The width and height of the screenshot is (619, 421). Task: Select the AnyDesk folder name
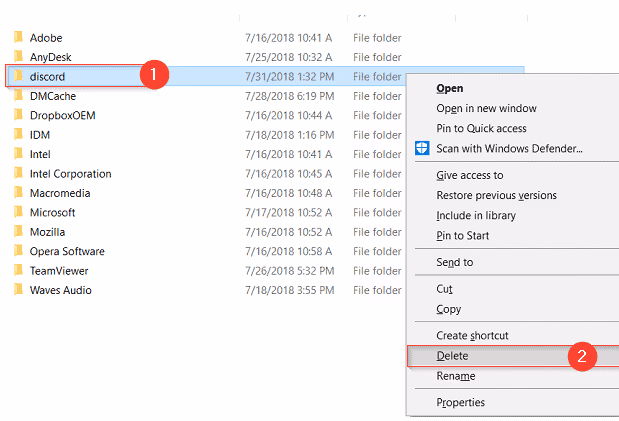click(x=51, y=57)
